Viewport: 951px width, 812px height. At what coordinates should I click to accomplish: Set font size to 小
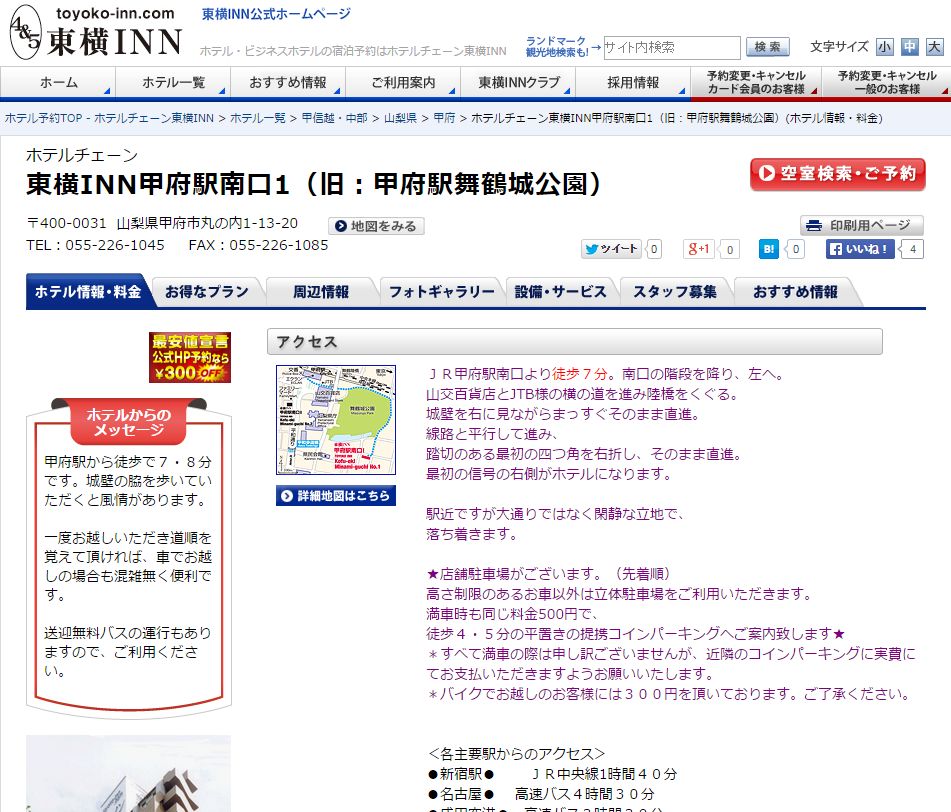click(x=885, y=47)
